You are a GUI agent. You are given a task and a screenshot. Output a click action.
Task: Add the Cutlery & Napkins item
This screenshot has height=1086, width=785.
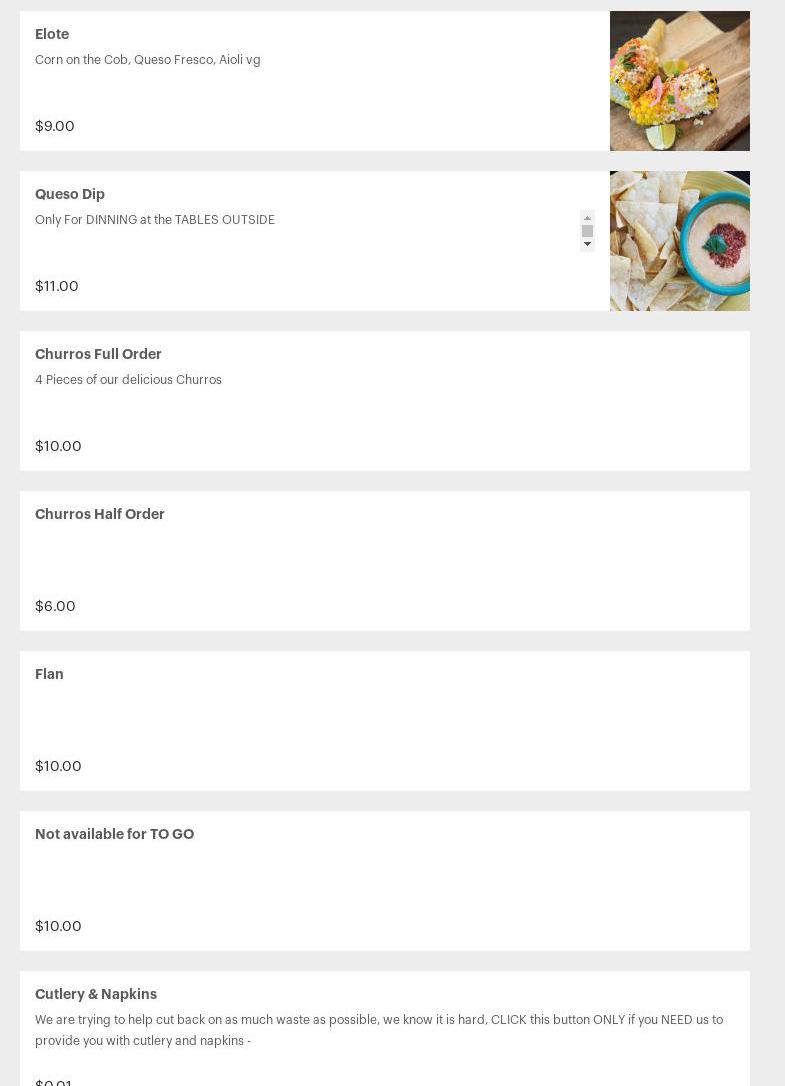click(x=96, y=994)
